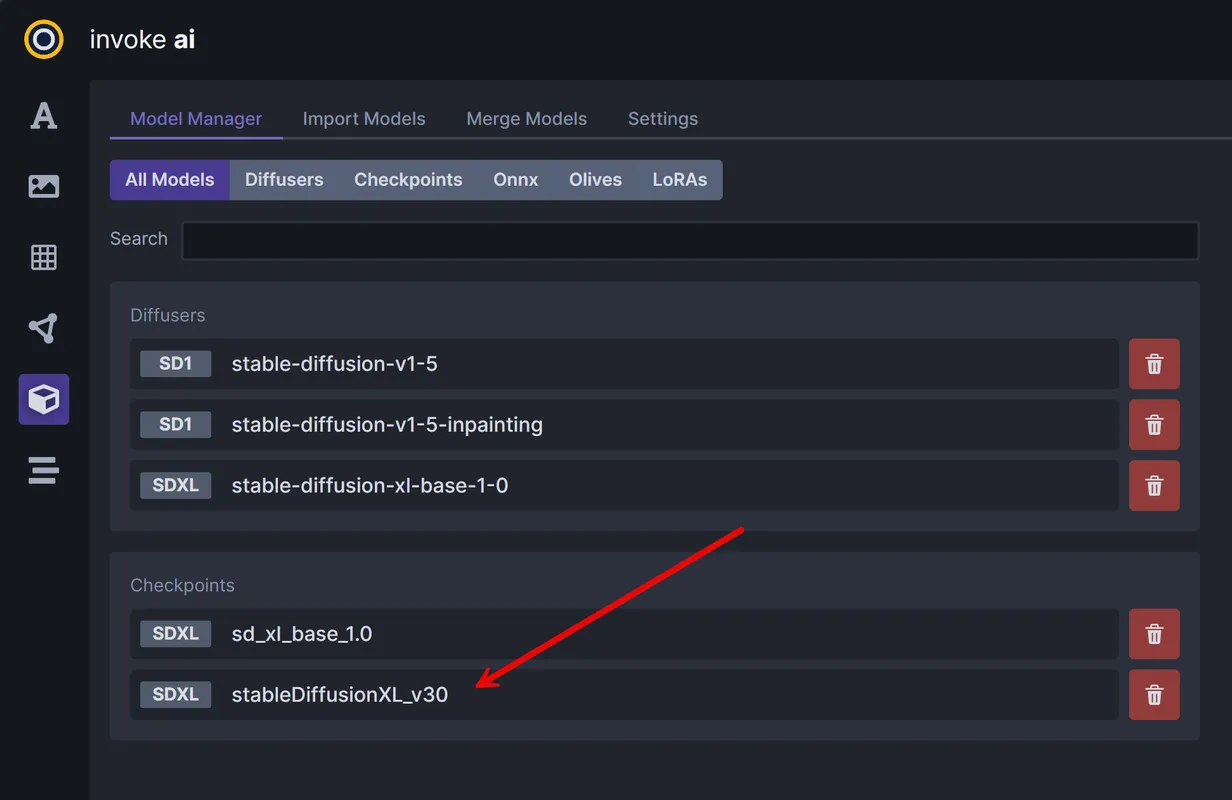Click the invoke ai title text
Image resolution: width=1232 pixels, height=800 pixels.
pyautogui.click(x=142, y=40)
